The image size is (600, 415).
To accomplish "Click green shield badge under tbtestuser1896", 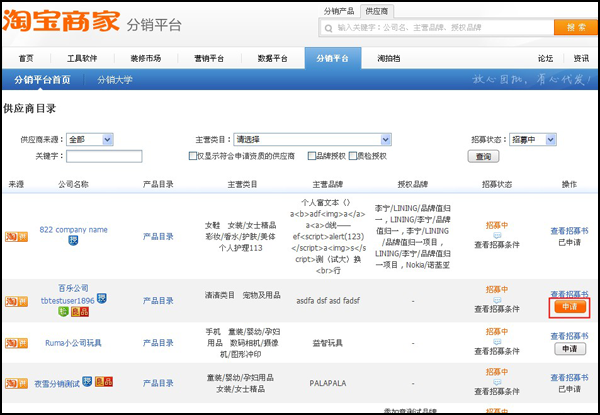I will 63,312.
